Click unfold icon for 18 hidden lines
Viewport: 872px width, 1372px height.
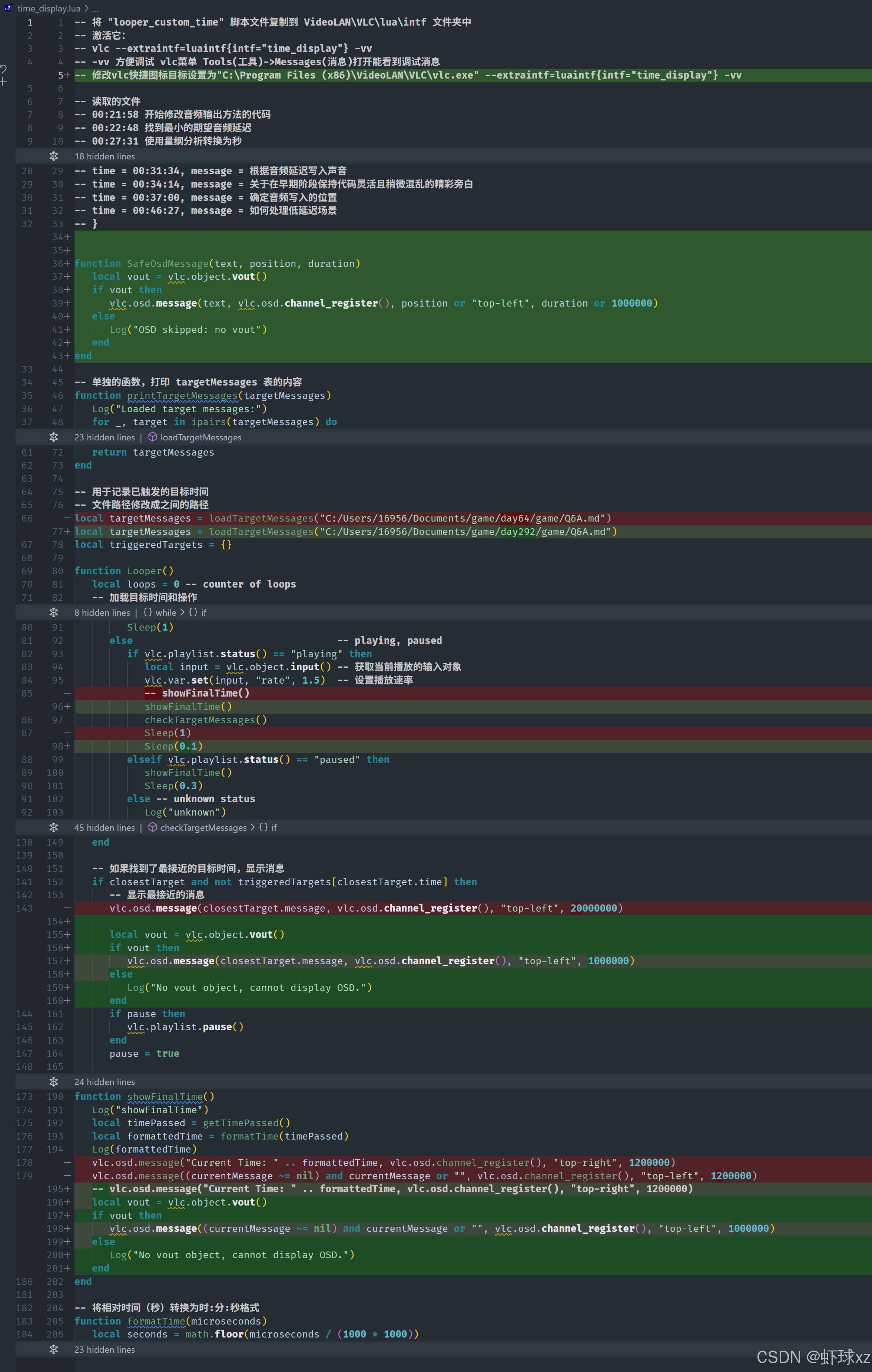[x=53, y=156]
